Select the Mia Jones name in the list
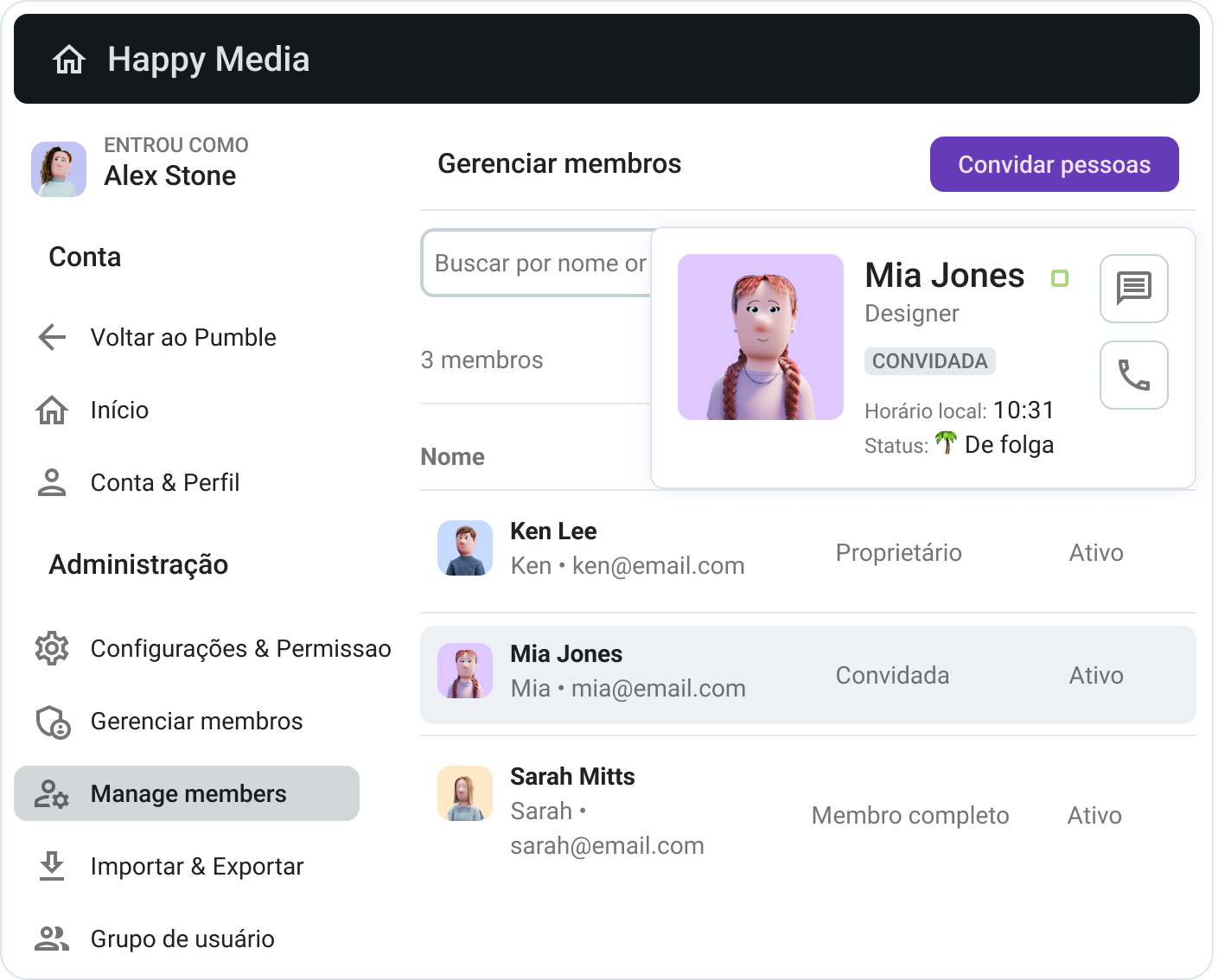This screenshot has width=1231, height=980. coord(566,653)
